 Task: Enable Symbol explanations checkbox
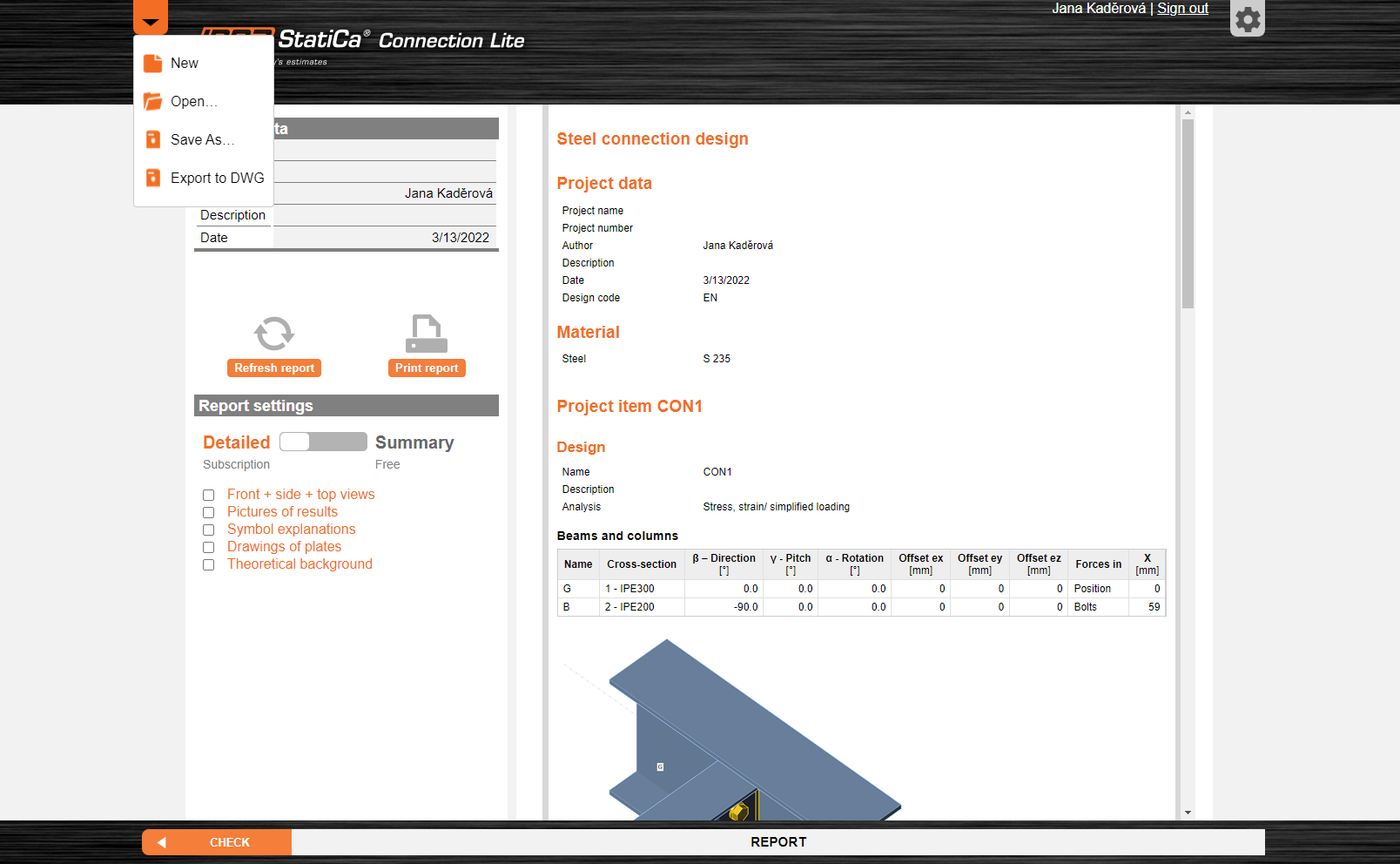tap(209, 530)
